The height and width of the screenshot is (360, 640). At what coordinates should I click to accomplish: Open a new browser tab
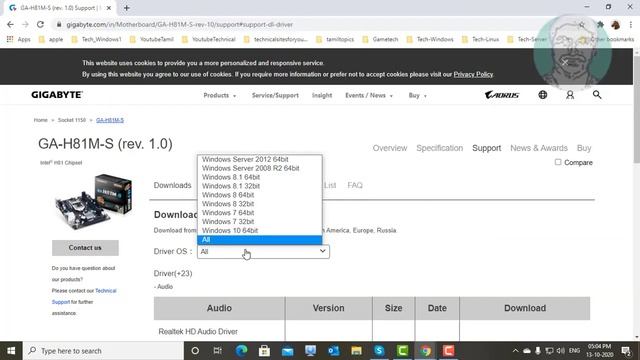coord(127,8)
